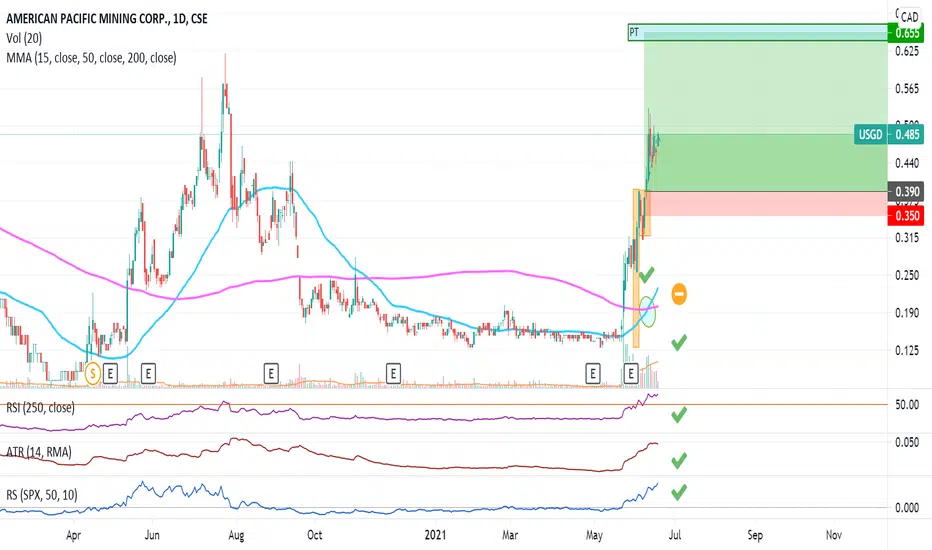This screenshot has width=932, height=550.
Task: Open the E earnings marker dated late May 2020
Action: [x=149, y=374]
